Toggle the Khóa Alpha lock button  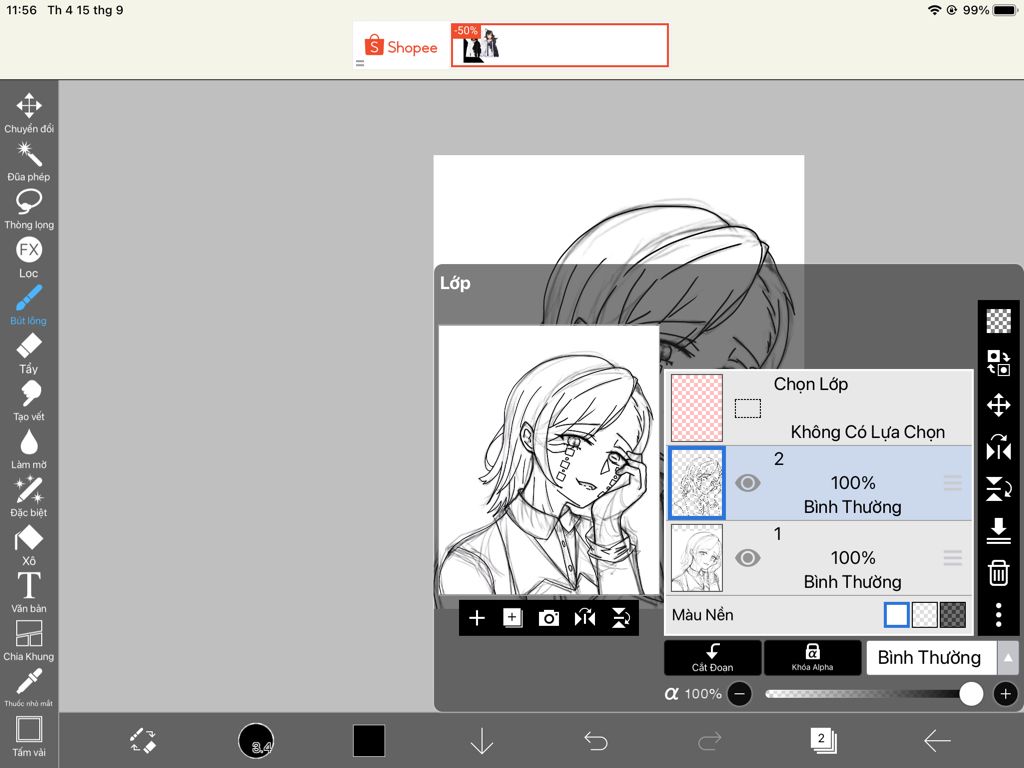click(812, 657)
